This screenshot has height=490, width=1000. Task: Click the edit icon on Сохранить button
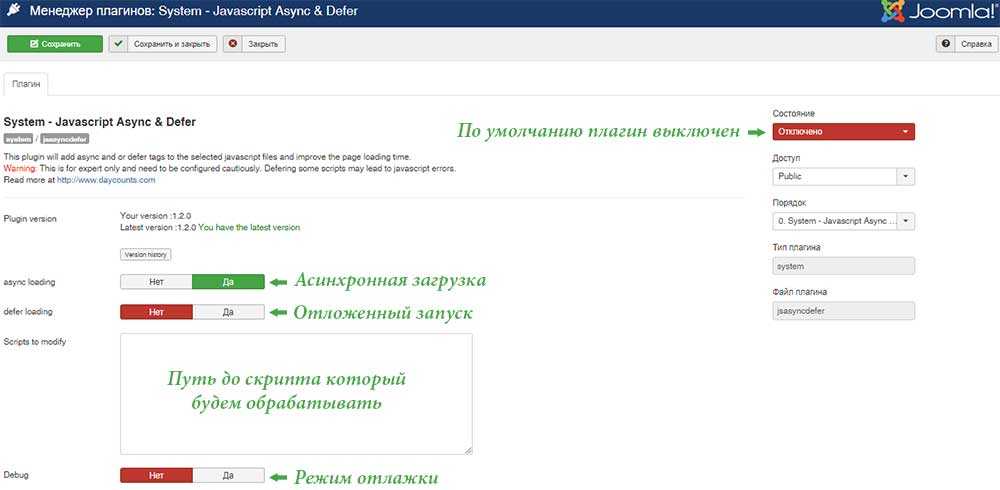coord(34,44)
